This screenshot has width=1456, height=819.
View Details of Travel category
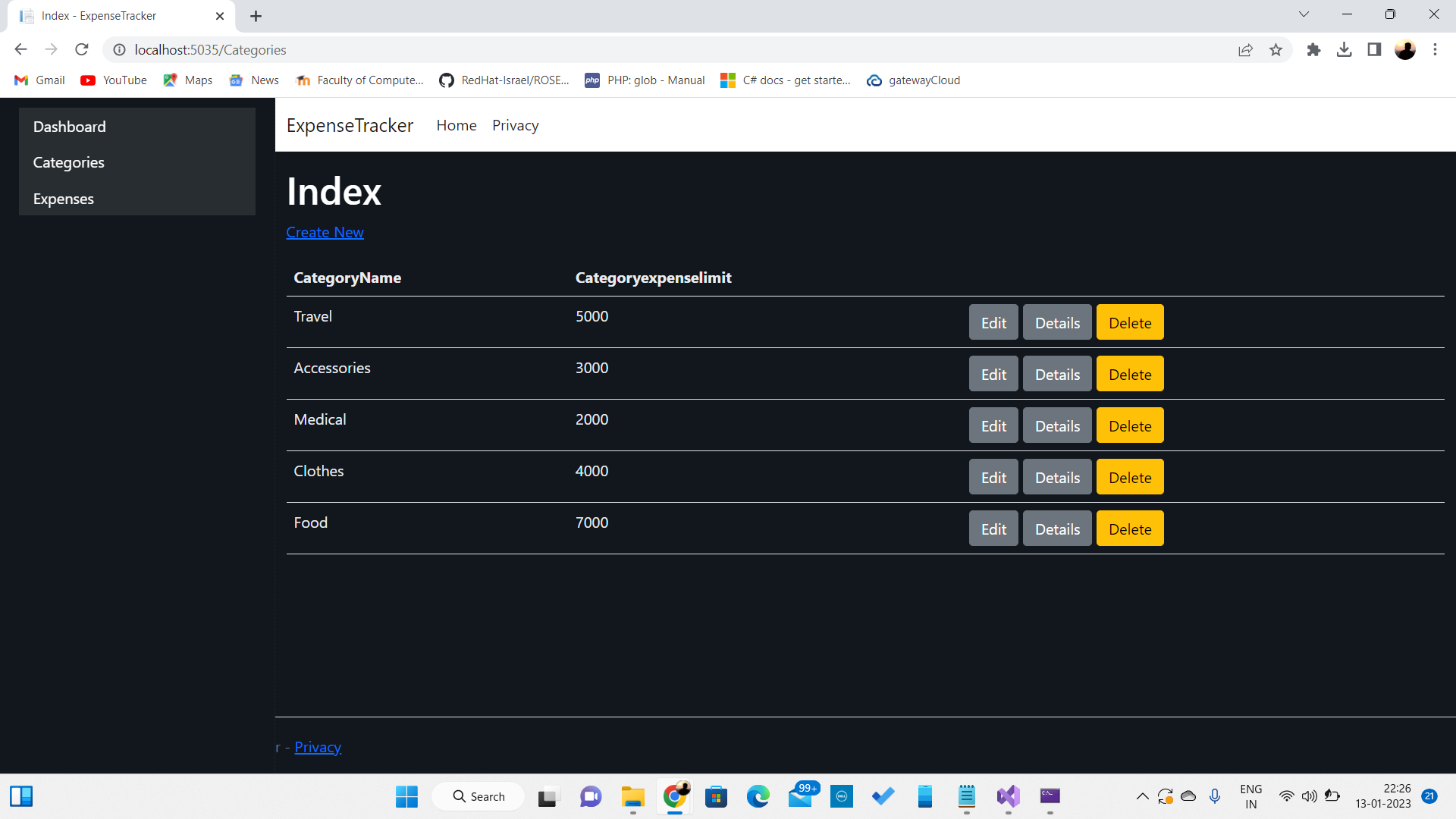[x=1057, y=322]
